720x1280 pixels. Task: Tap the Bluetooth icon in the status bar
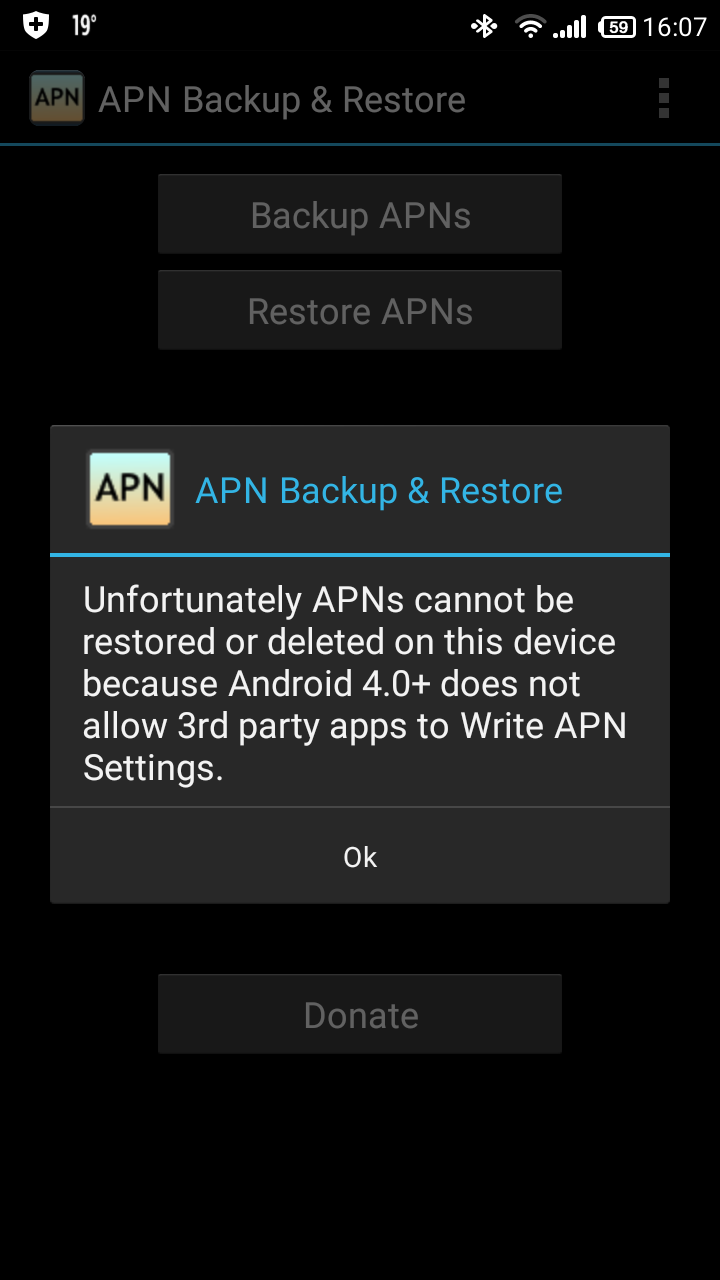click(484, 26)
